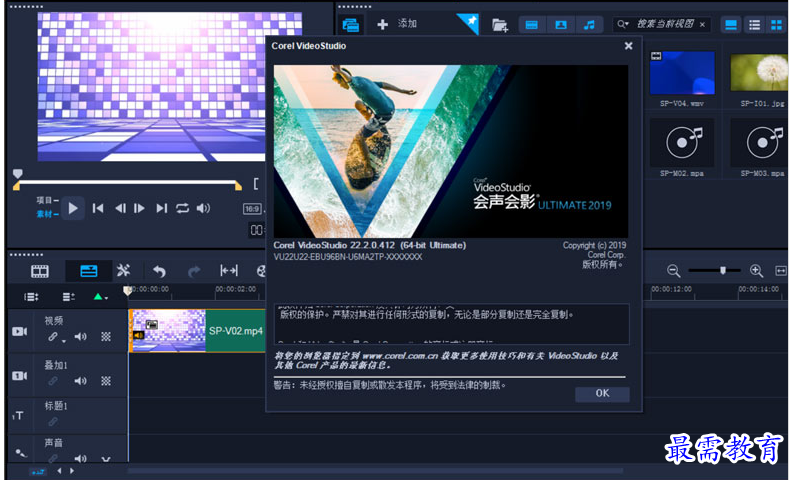Viewport: 789px width, 480px height.
Task: Toggle showing audio files in library
Action: point(589,25)
